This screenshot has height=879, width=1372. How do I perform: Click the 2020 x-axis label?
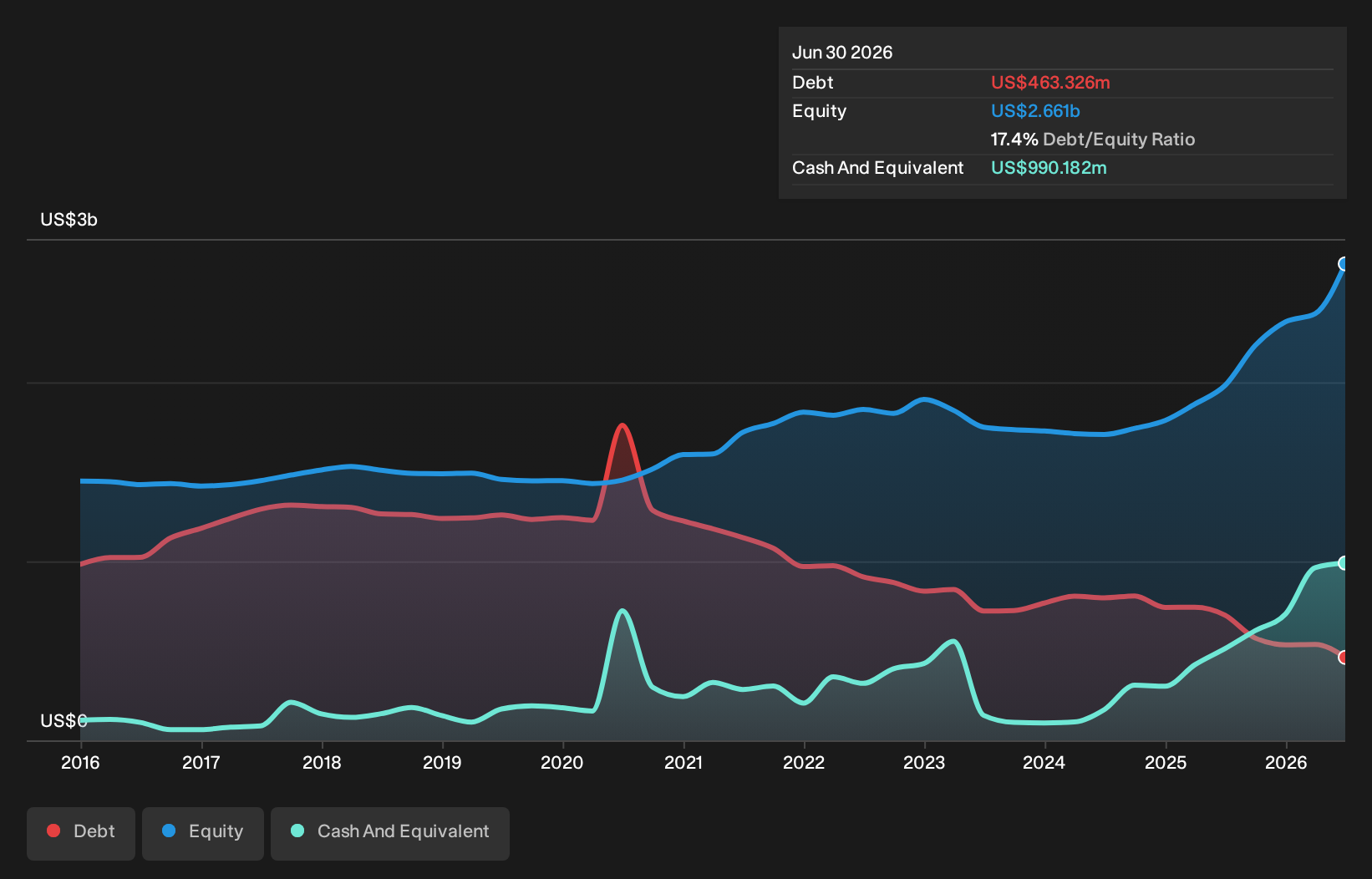click(562, 763)
